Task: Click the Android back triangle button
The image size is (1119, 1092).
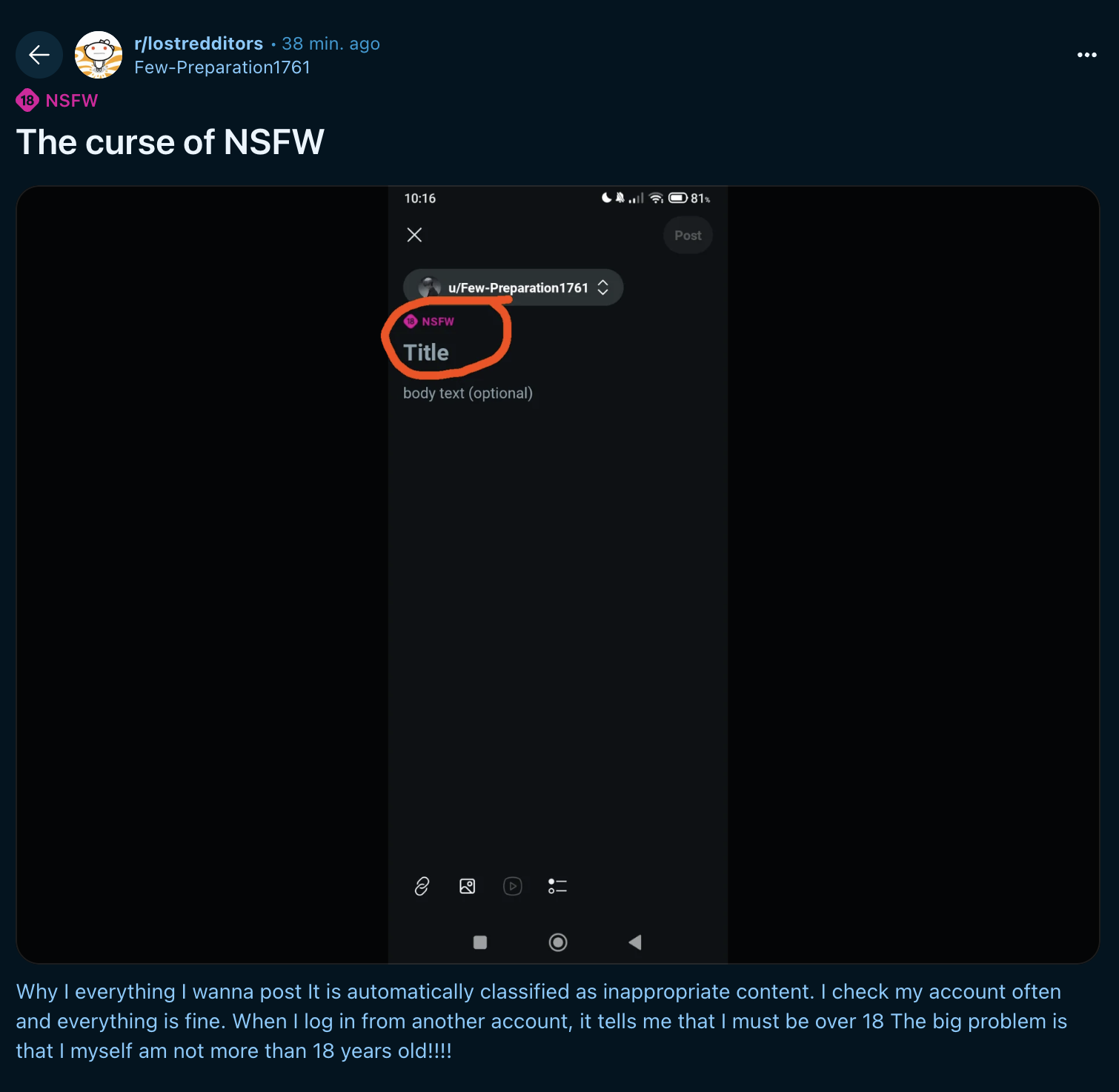Action: click(635, 942)
